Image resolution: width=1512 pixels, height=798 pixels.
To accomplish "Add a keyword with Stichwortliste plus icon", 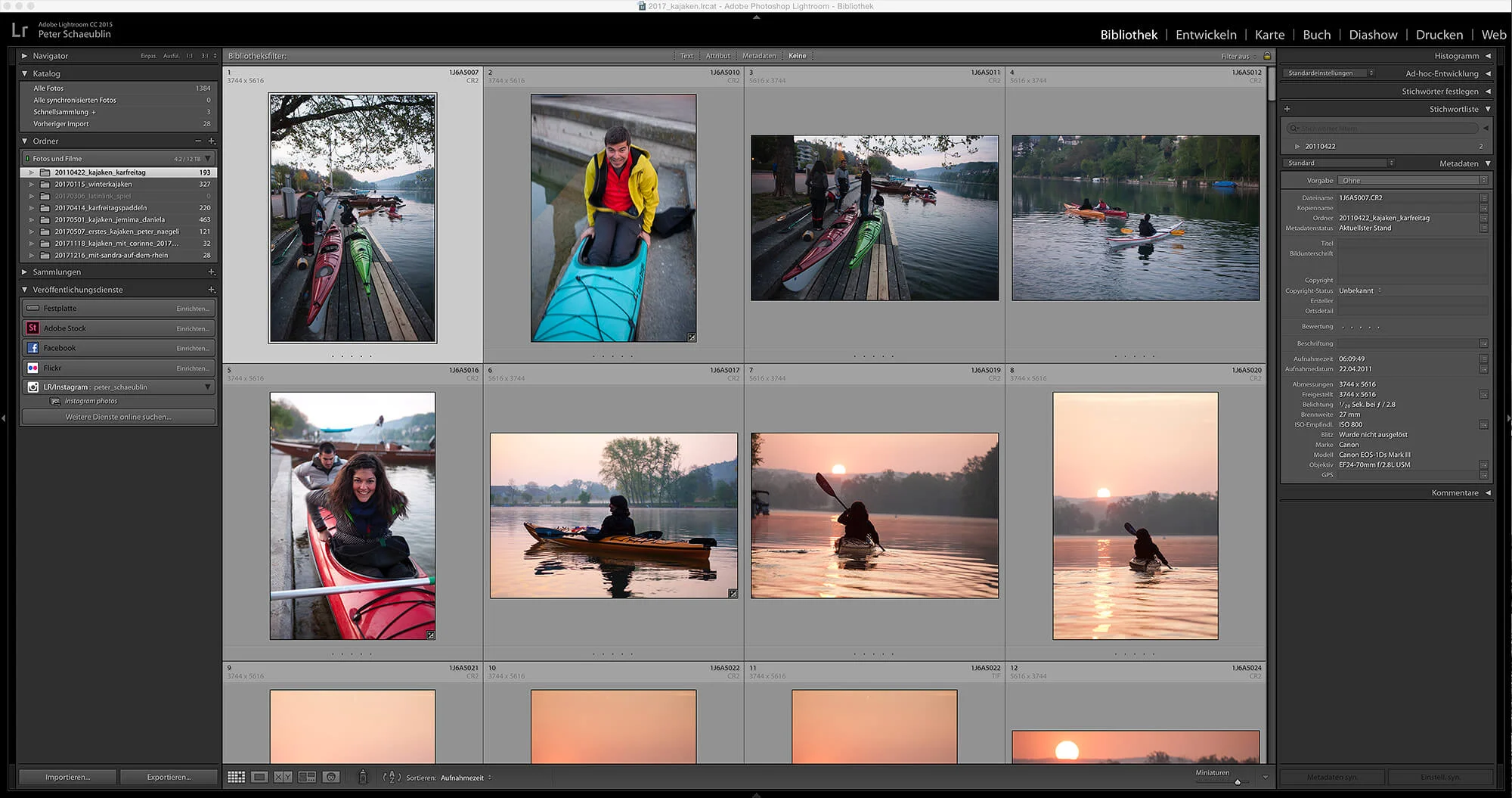I will tap(1287, 109).
